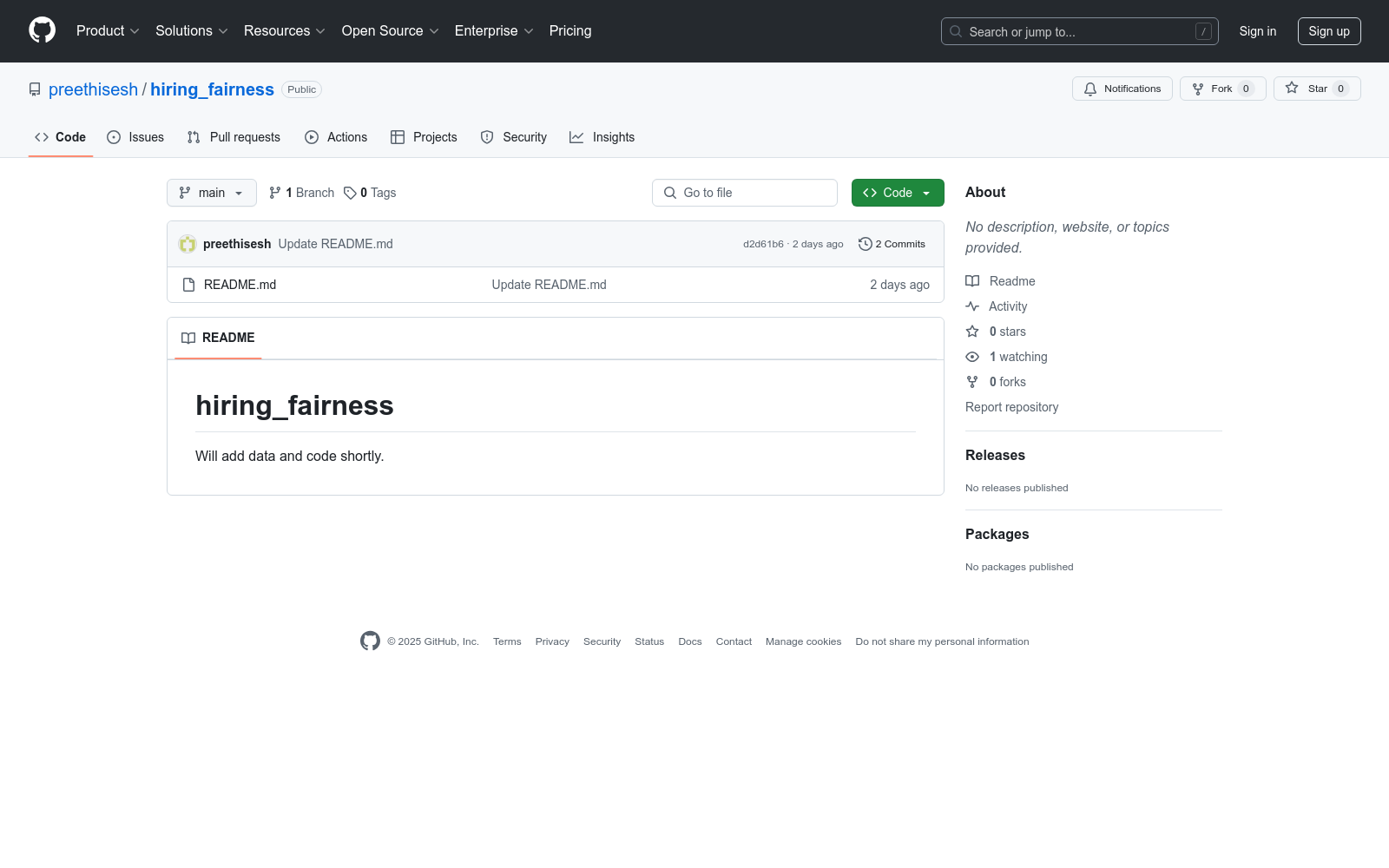Viewport: 1389px width, 868px height.
Task: Click the GitHub logo in header
Action: 42,30
